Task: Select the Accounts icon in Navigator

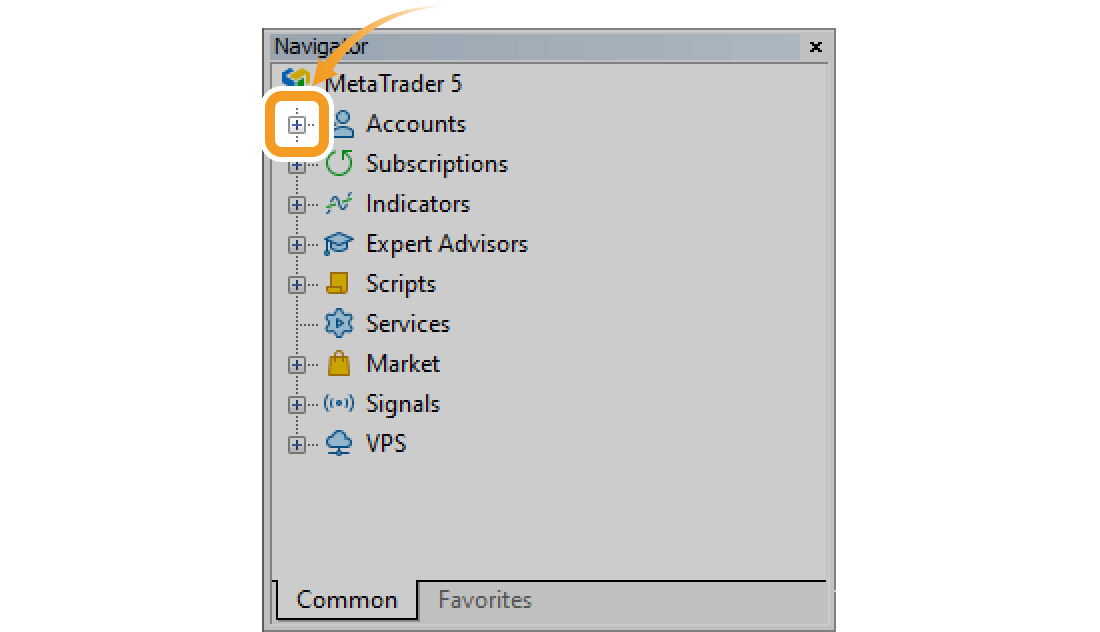Action: 340,124
